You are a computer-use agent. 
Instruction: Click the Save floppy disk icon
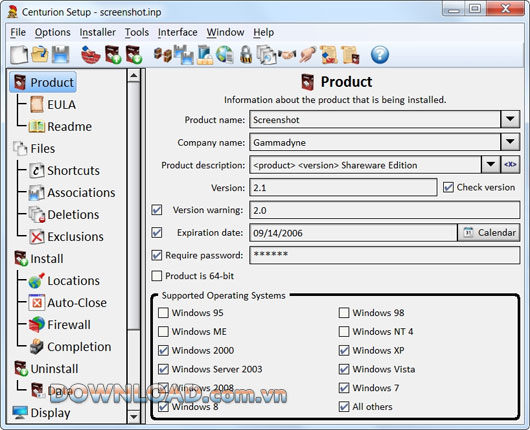point(61,54)
